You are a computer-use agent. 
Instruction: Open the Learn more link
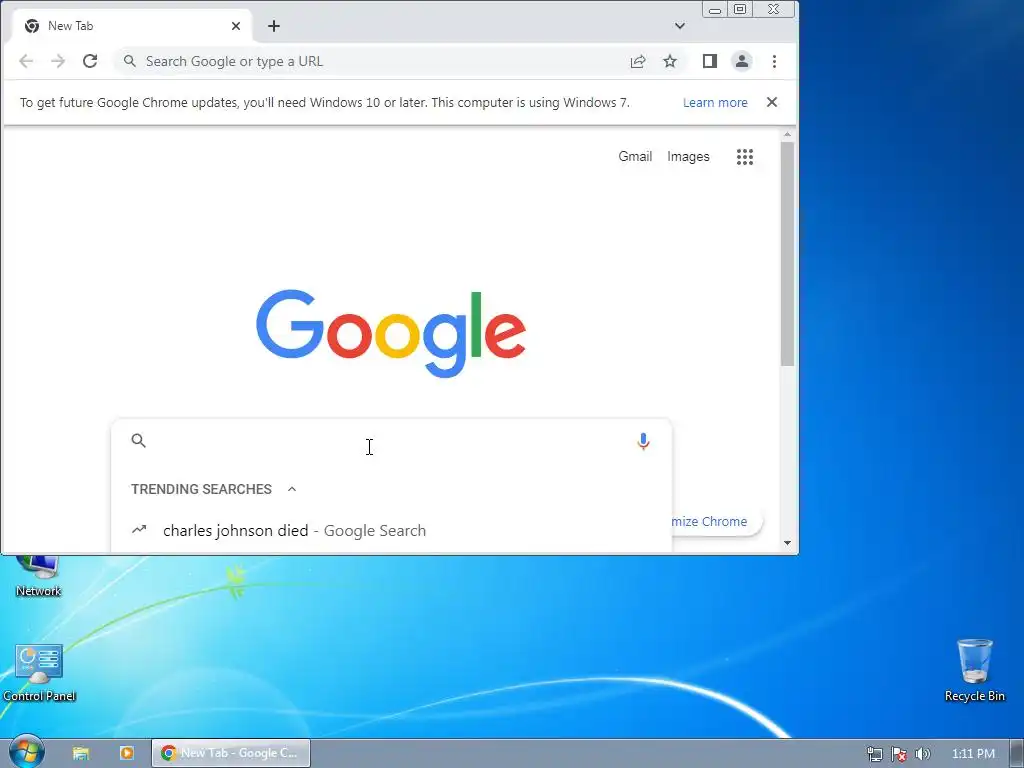[715, 103]
